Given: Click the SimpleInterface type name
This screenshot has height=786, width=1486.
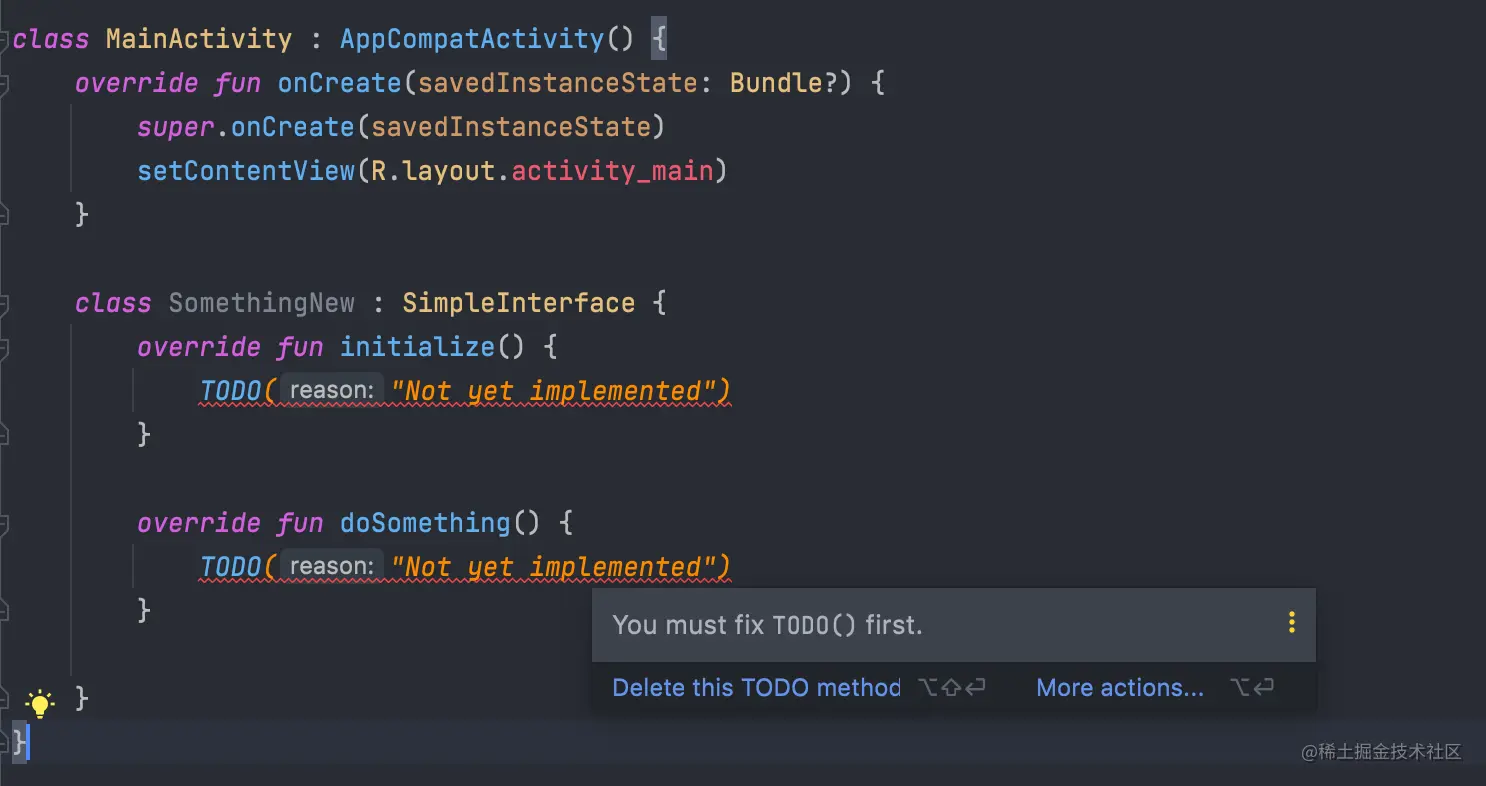Looking at the screenshot, I should tap(518, 303).
